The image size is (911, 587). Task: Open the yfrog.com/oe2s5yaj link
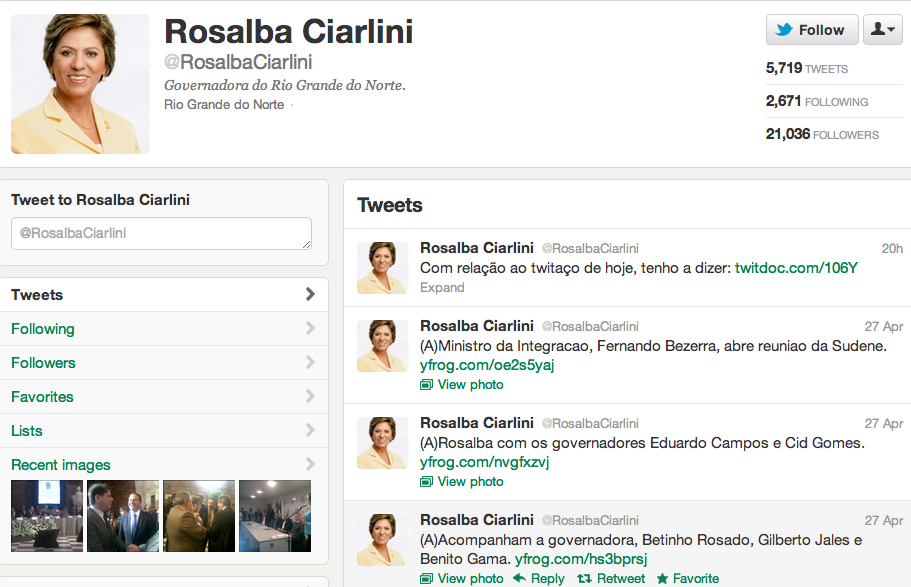pyautogui.click(x=487, y=365)
